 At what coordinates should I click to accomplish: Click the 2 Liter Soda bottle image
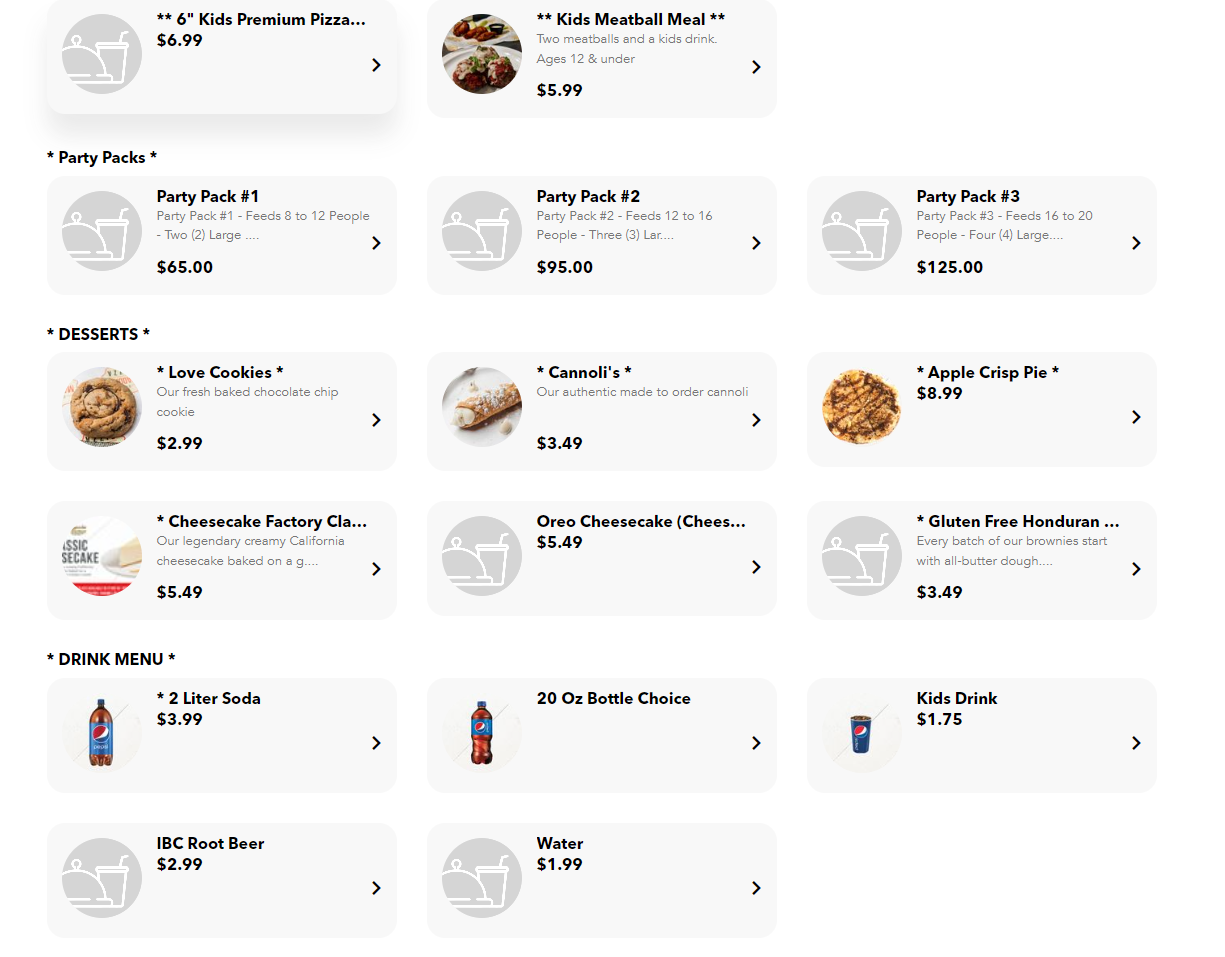[102, 733]
